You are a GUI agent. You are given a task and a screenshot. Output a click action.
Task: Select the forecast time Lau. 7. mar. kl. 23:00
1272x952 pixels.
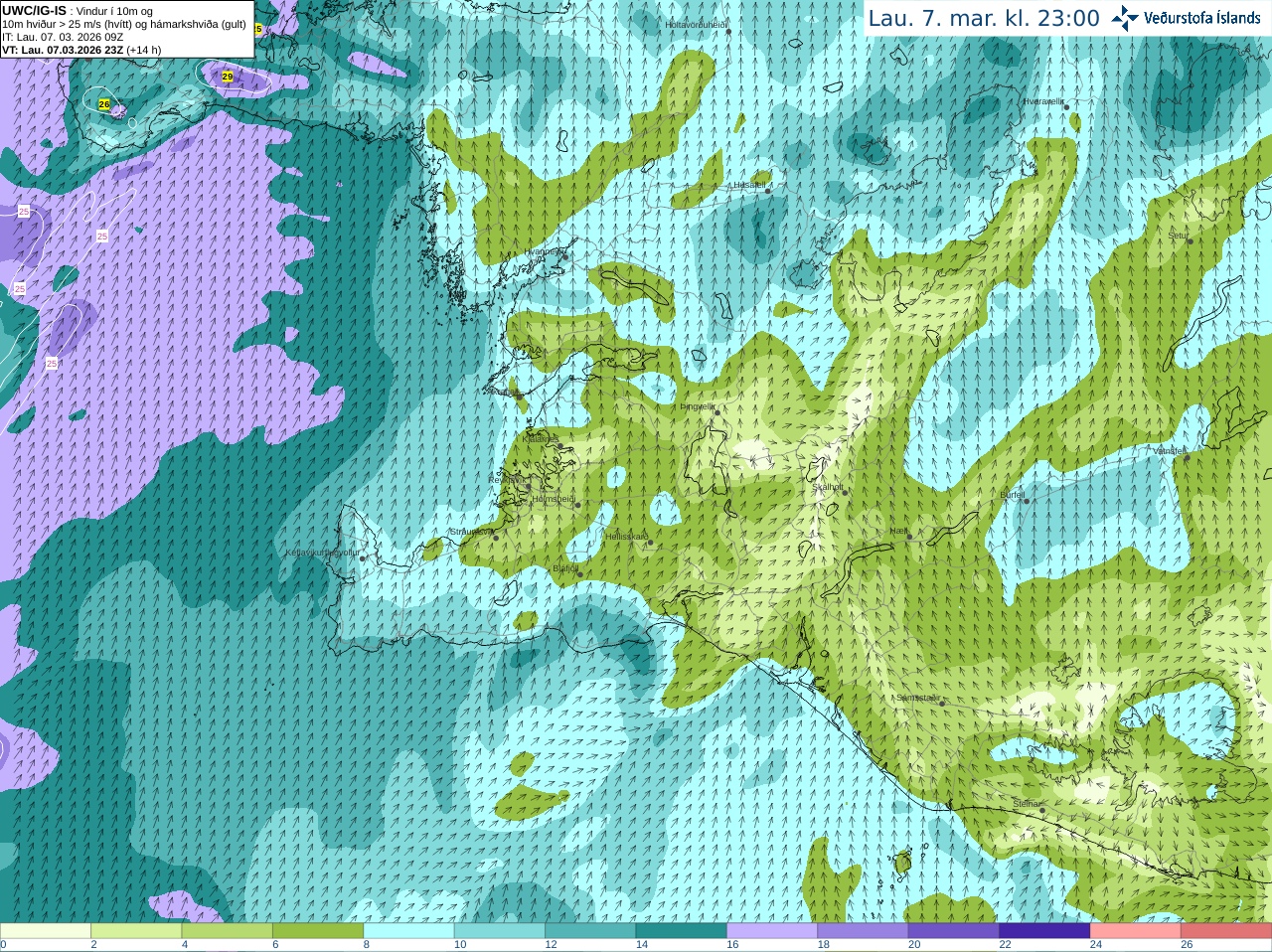pyautogui.click(x=984, y=18)
